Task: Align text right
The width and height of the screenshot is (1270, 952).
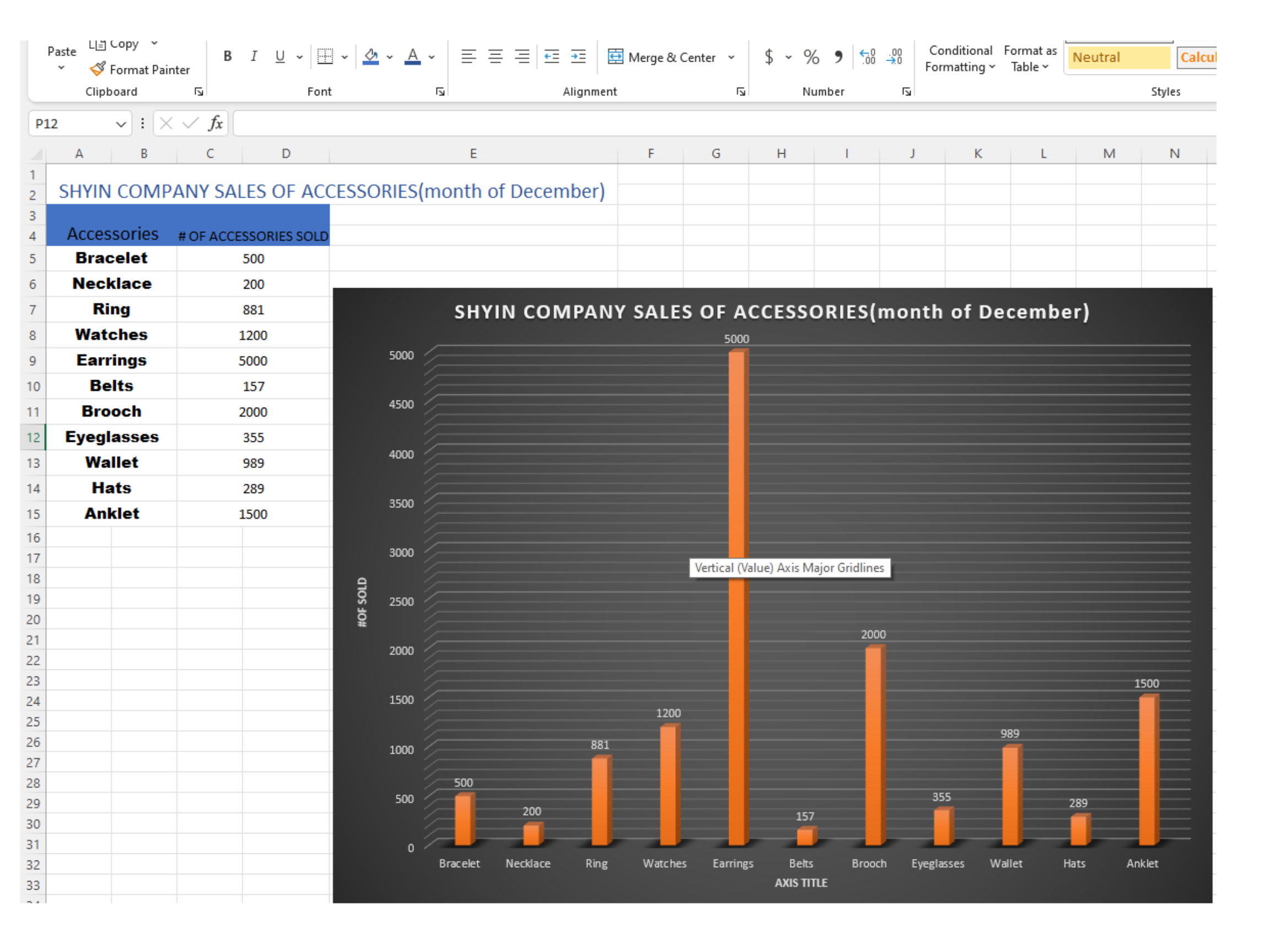Action: pyautogui.click(x=521, y=56)
